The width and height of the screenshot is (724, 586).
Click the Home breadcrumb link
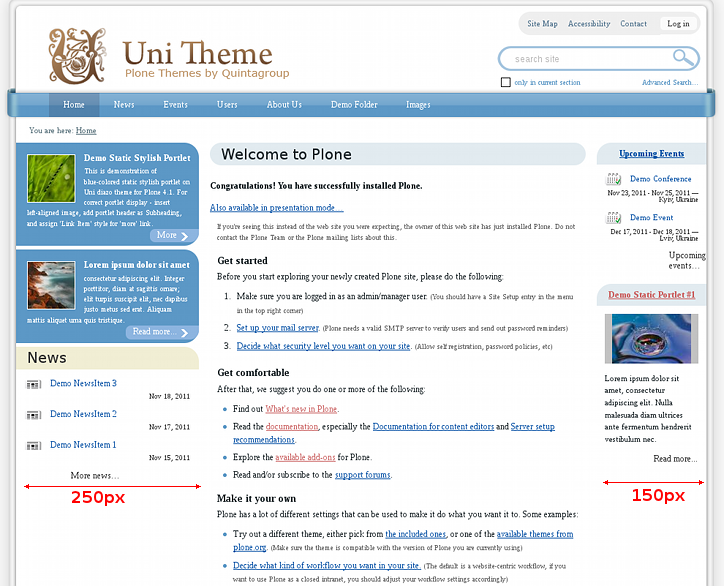[86, 131]
